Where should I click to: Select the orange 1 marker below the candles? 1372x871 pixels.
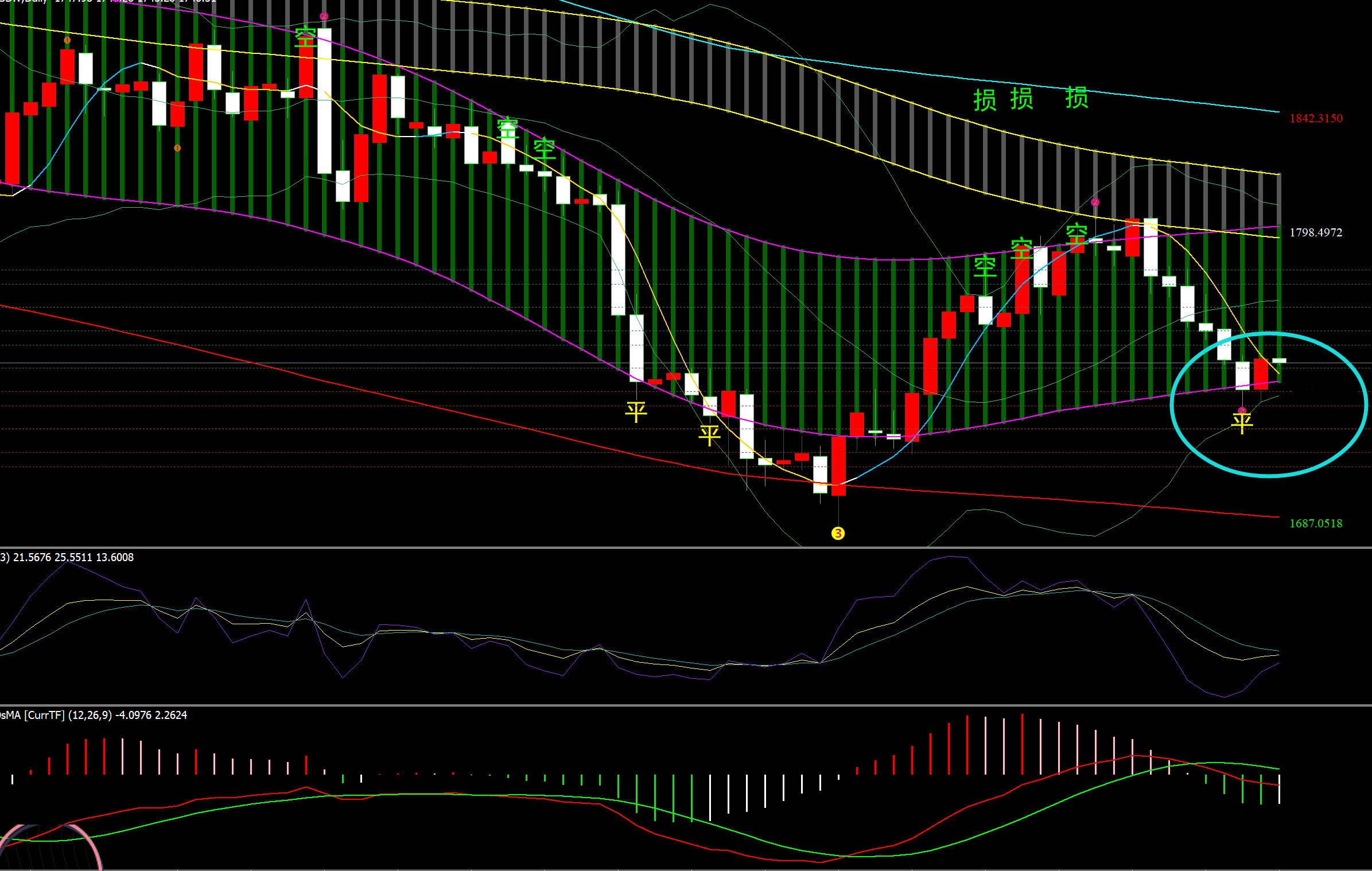pyautogui.click(x=177, y=148)
